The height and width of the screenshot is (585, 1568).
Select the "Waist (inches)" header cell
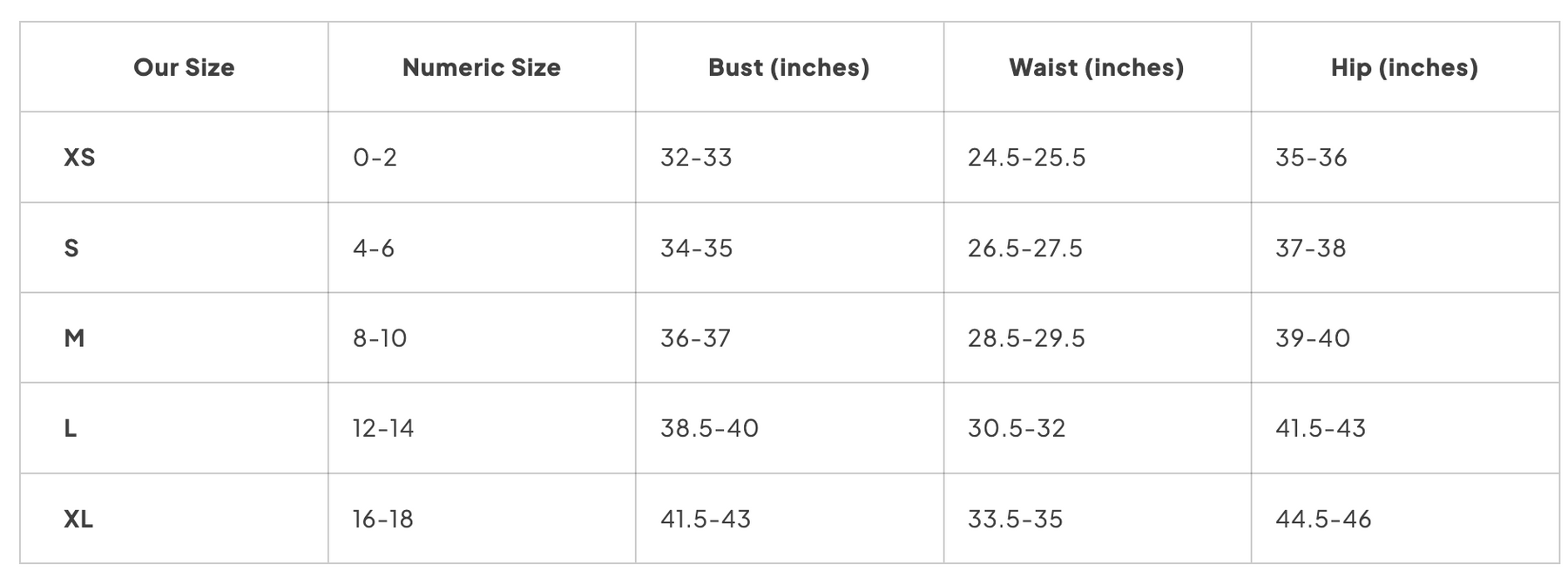tap(1096, 68)
